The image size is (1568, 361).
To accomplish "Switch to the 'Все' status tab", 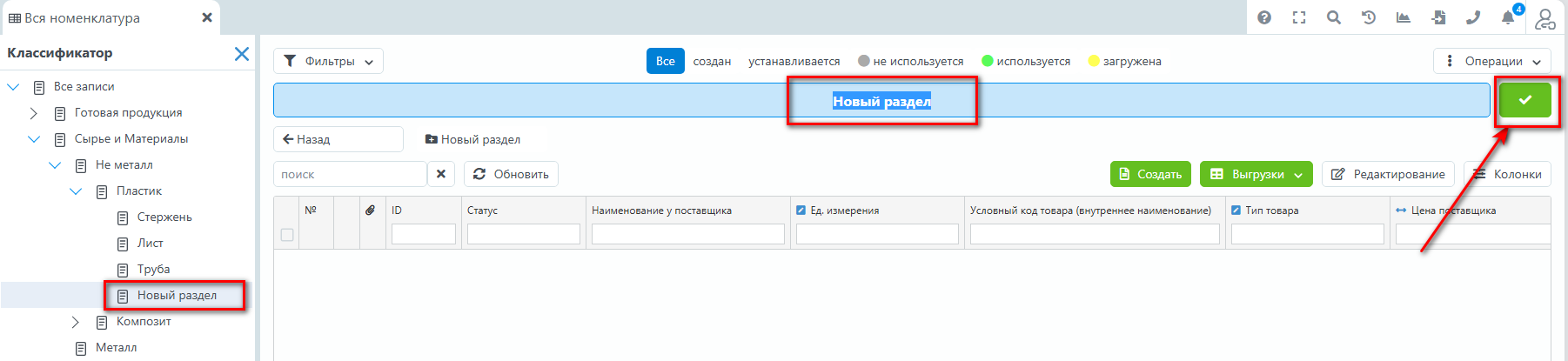I will [x=665, y=61].
